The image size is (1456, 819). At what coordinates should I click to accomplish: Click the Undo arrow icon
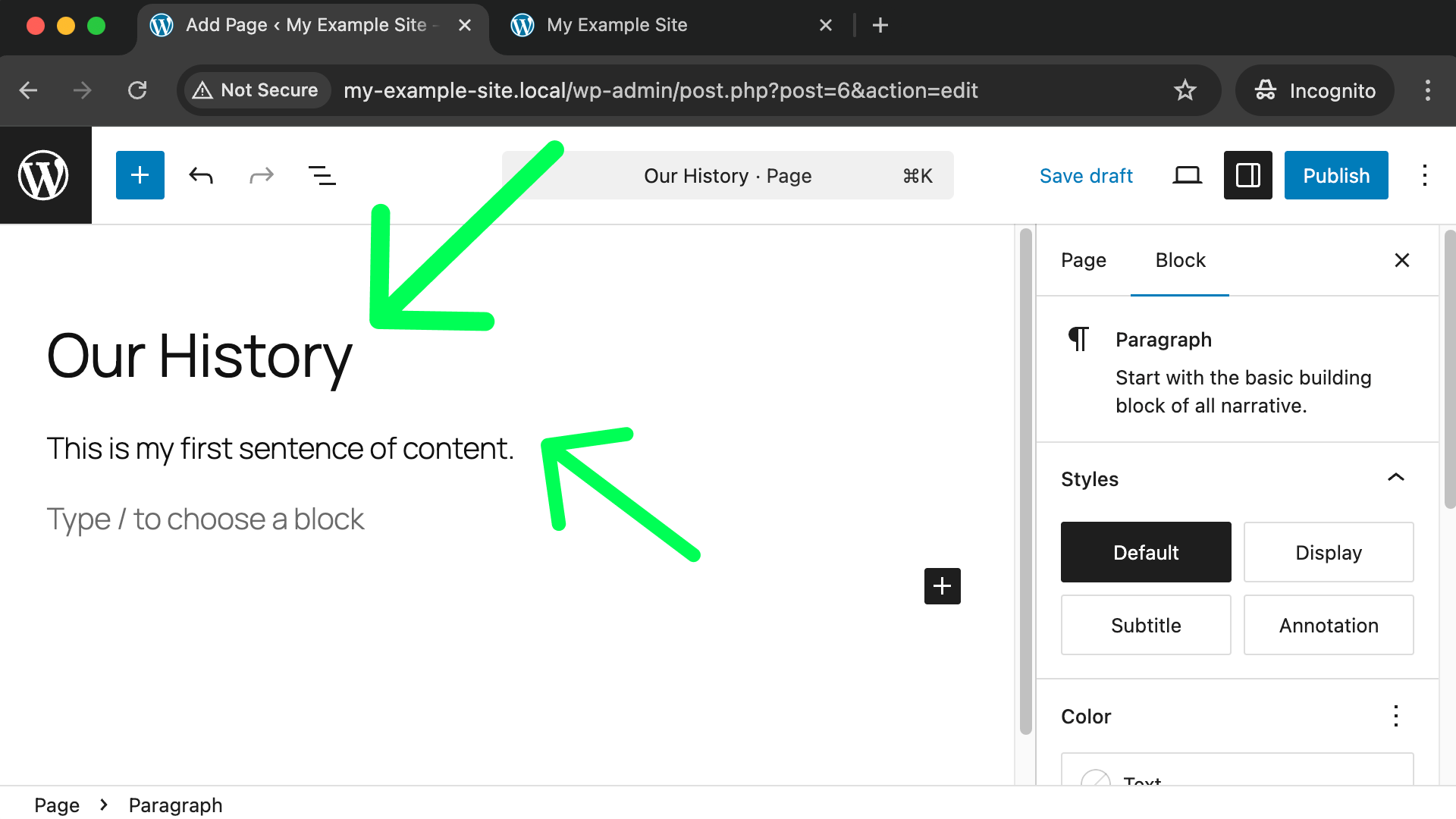201,176
